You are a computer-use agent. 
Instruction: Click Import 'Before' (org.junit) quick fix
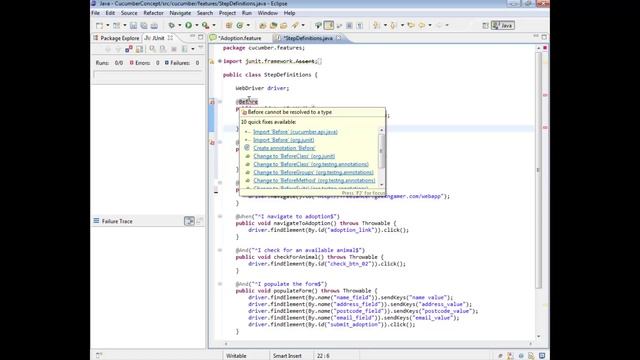[x=284, y=140]
